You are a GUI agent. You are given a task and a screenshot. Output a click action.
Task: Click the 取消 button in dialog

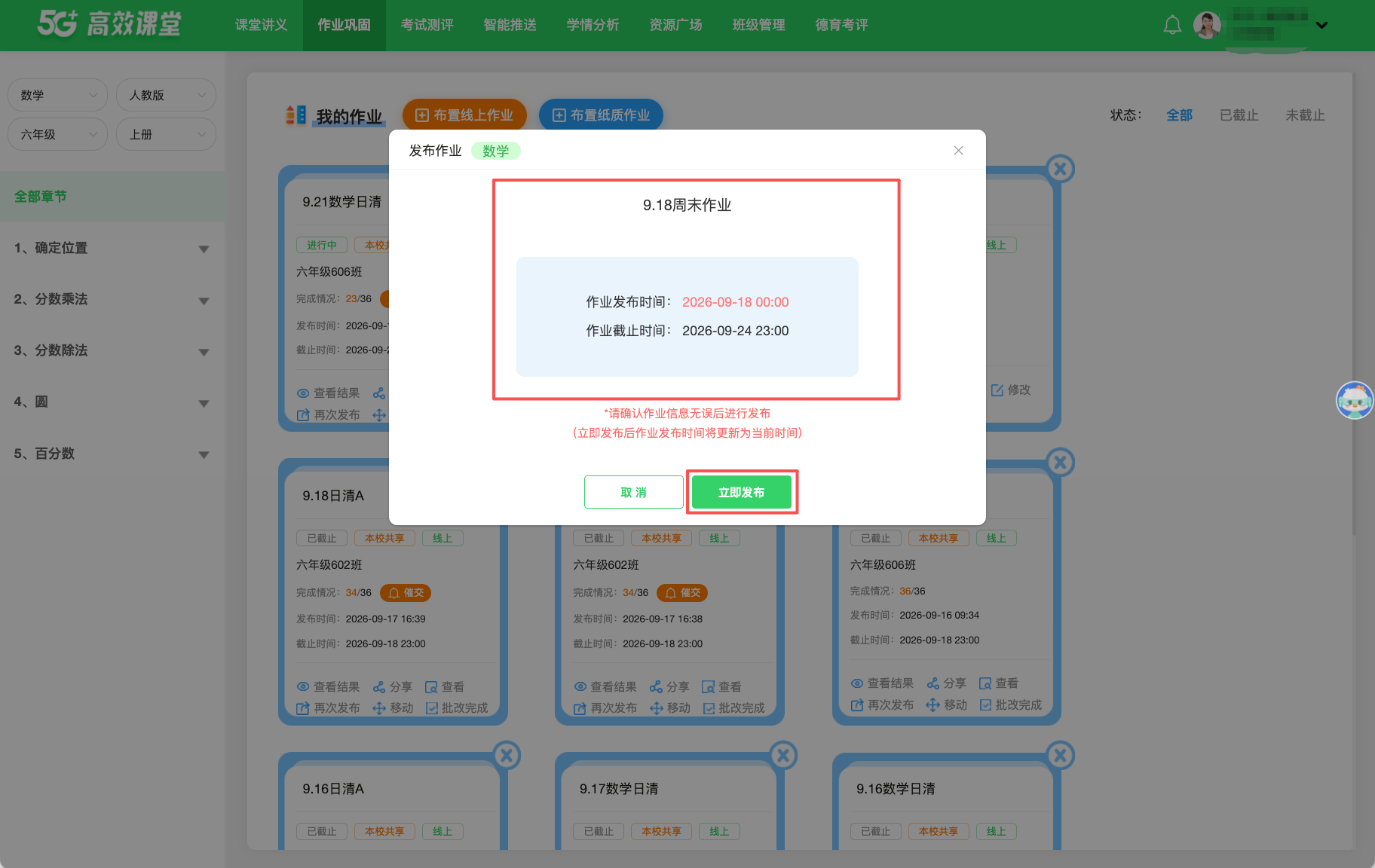pos(634,492)
